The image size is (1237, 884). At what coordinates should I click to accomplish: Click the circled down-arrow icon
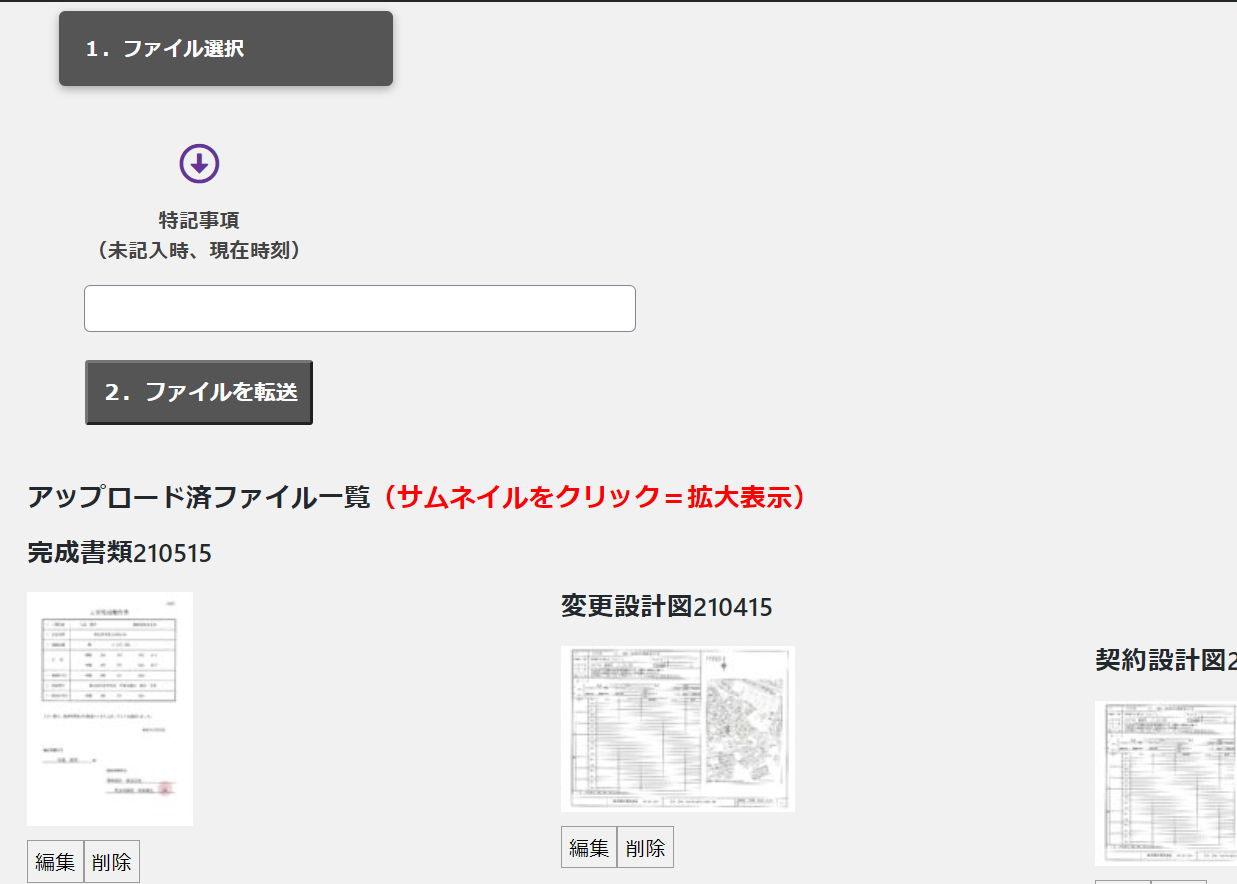click(x=199, y=163)
